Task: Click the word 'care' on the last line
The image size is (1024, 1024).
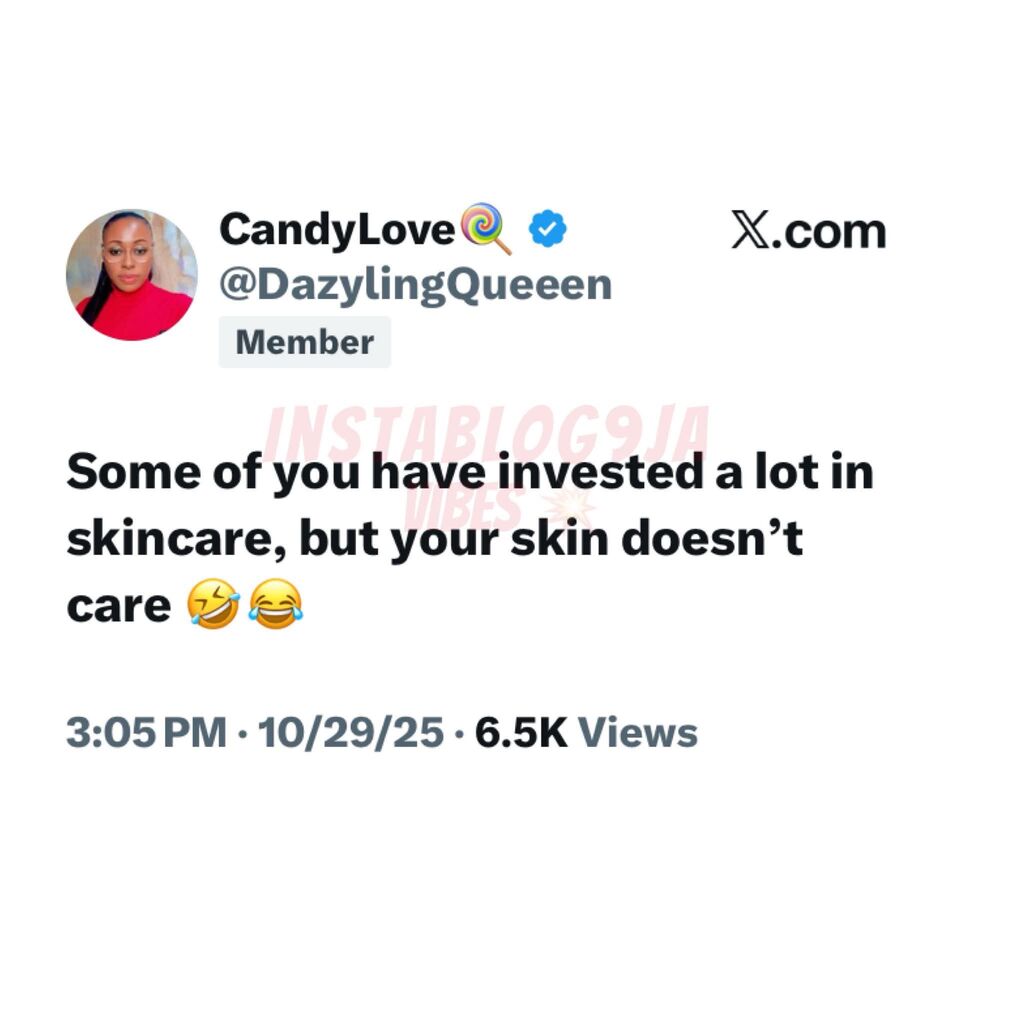Action: (x=118, y=606)
